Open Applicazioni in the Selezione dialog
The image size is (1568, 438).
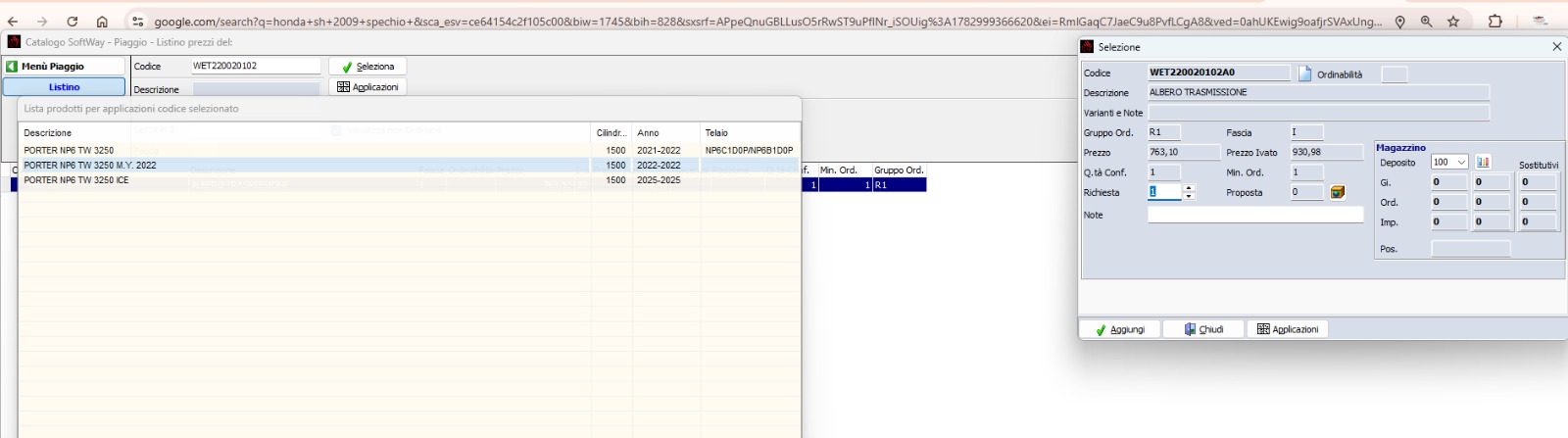point(1288,329)
